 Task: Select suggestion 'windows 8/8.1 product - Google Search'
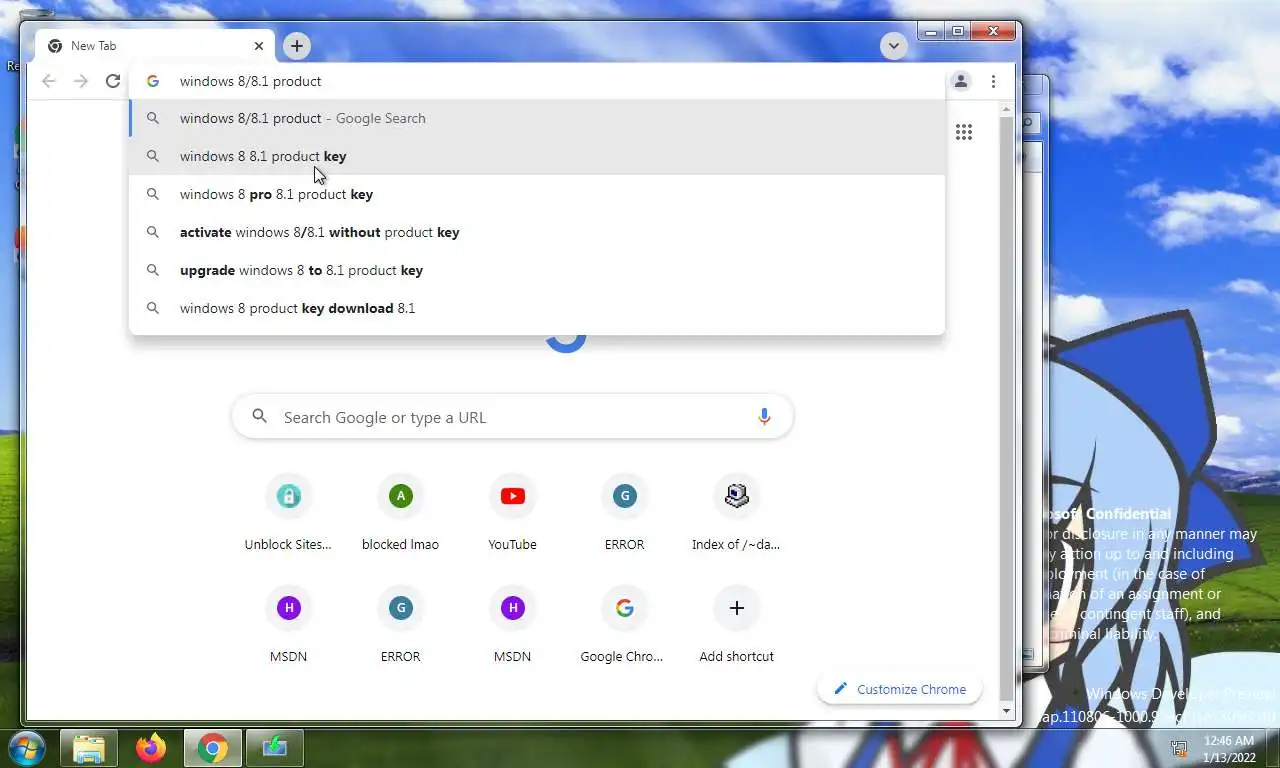(x=537, y=118)
